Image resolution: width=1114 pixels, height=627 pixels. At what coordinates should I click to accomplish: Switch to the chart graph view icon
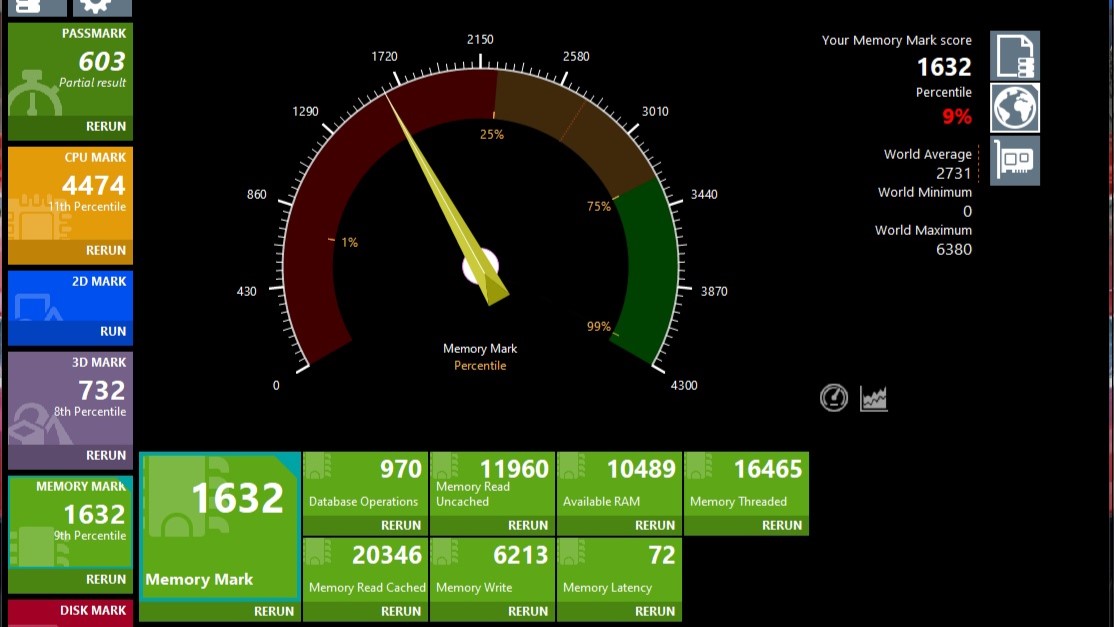pos(873,398)
